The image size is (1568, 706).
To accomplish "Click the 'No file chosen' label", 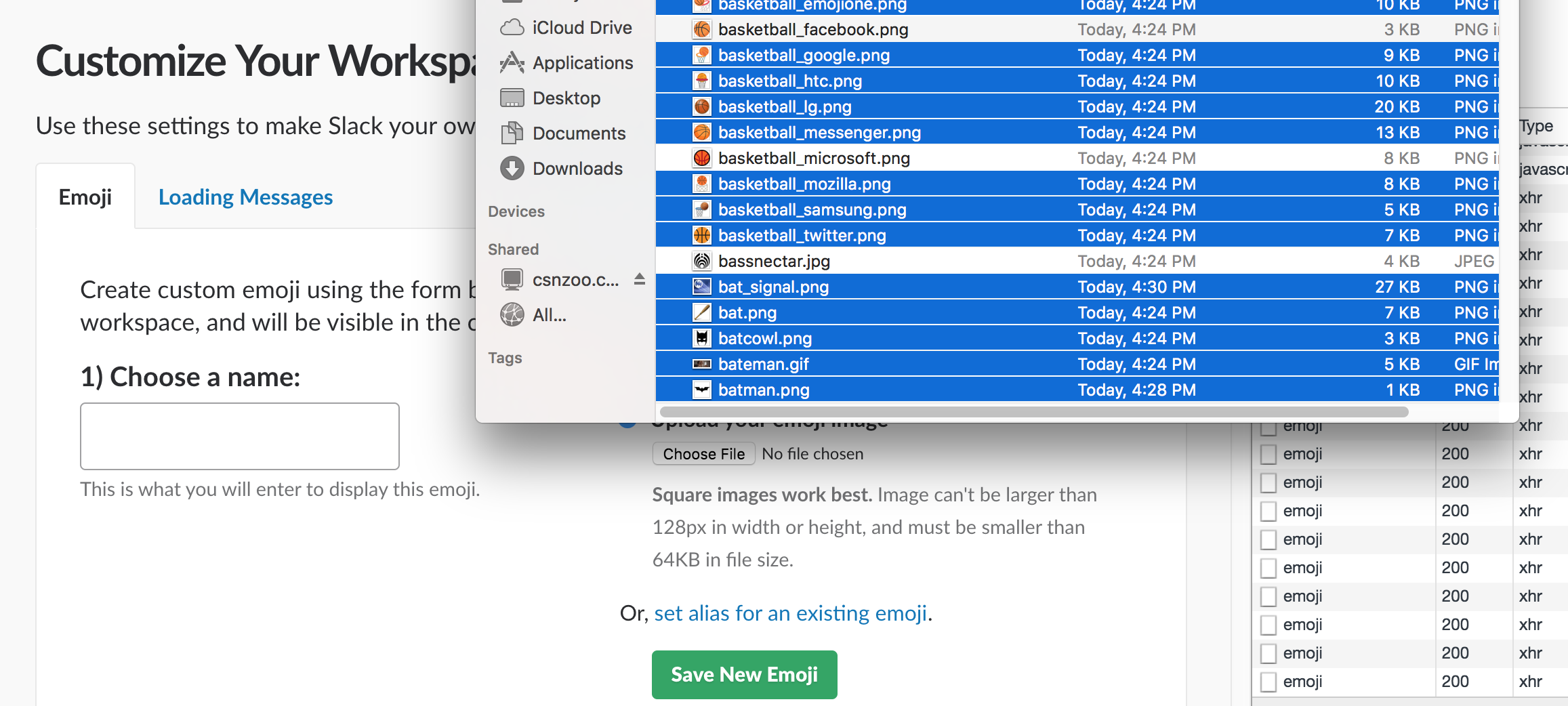I will 812,454.
